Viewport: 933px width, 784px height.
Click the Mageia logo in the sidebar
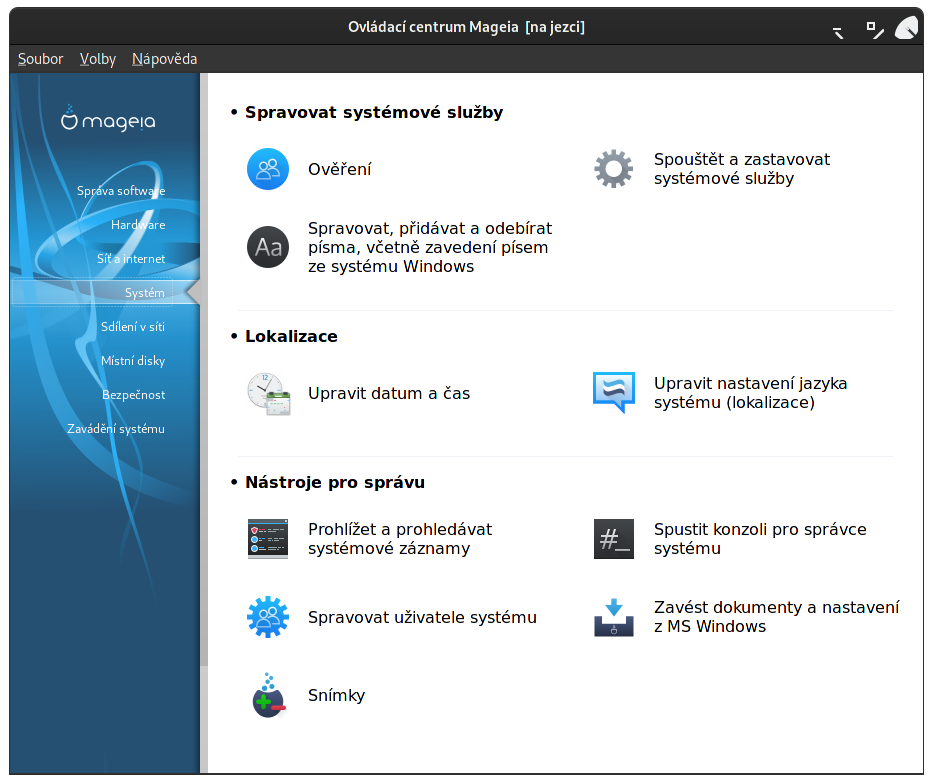point(104,119)
